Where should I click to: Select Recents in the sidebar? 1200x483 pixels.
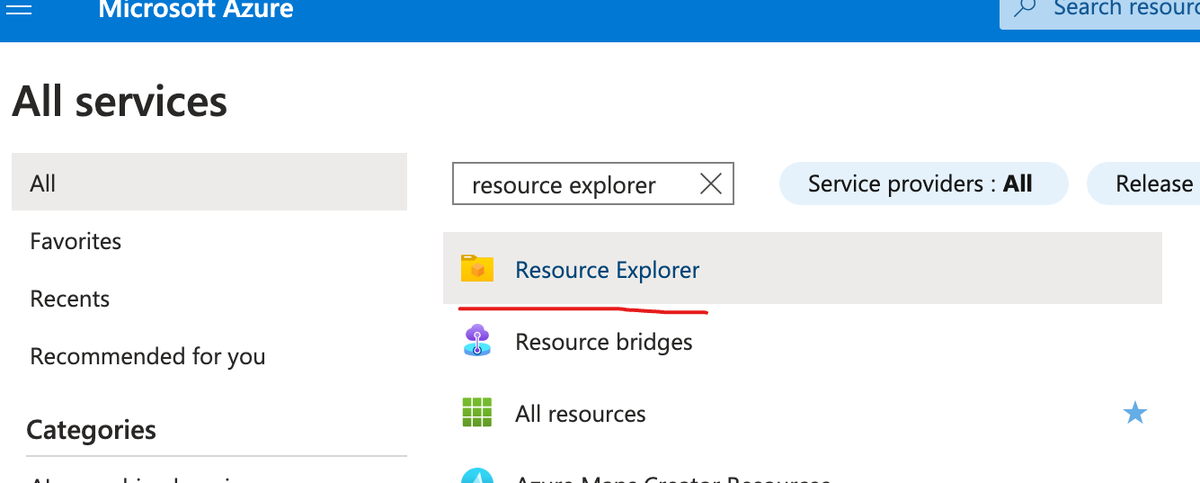point(70,299)
